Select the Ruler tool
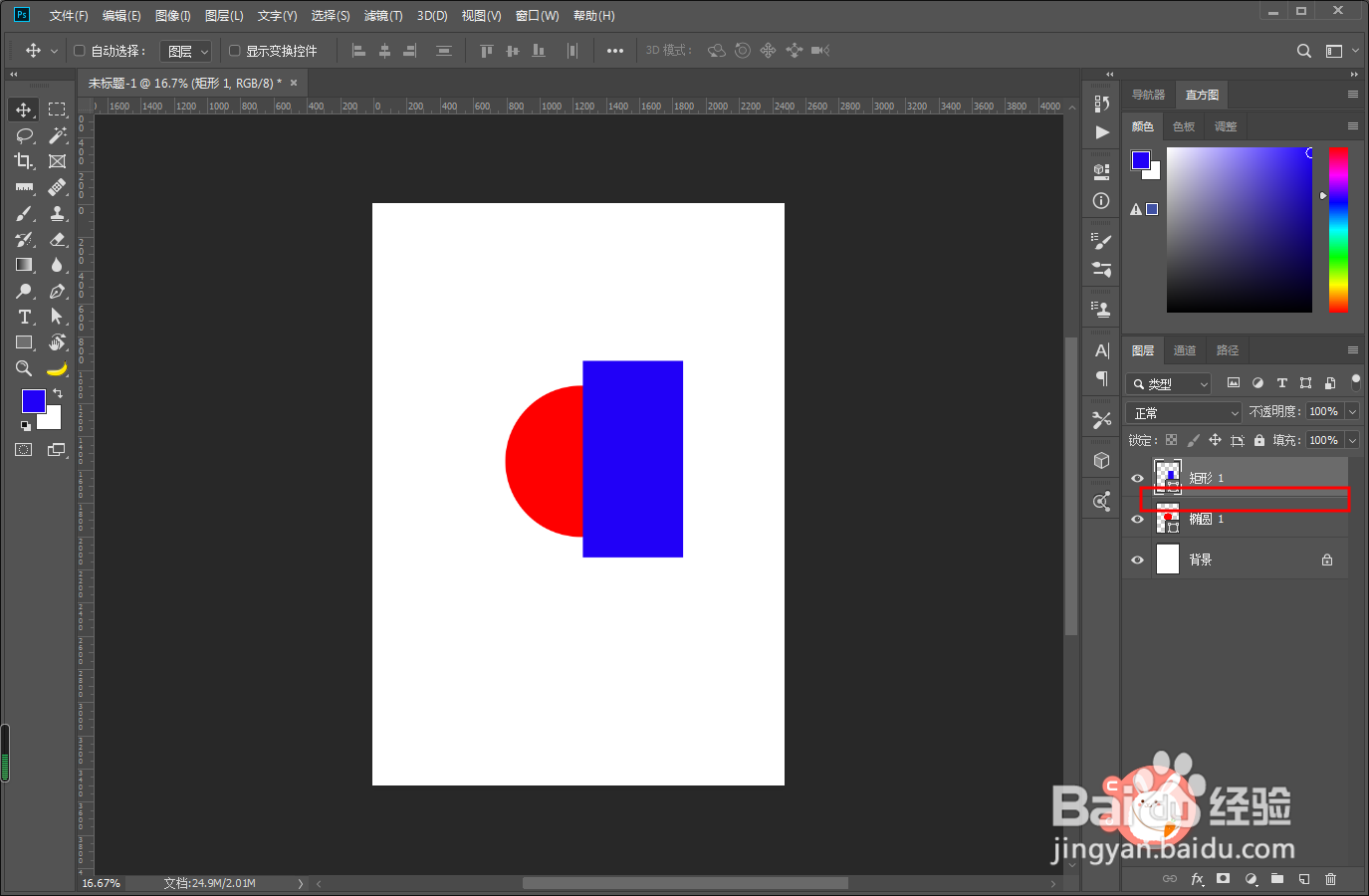This screenshot has height=896, width=1369. [24, 187]
